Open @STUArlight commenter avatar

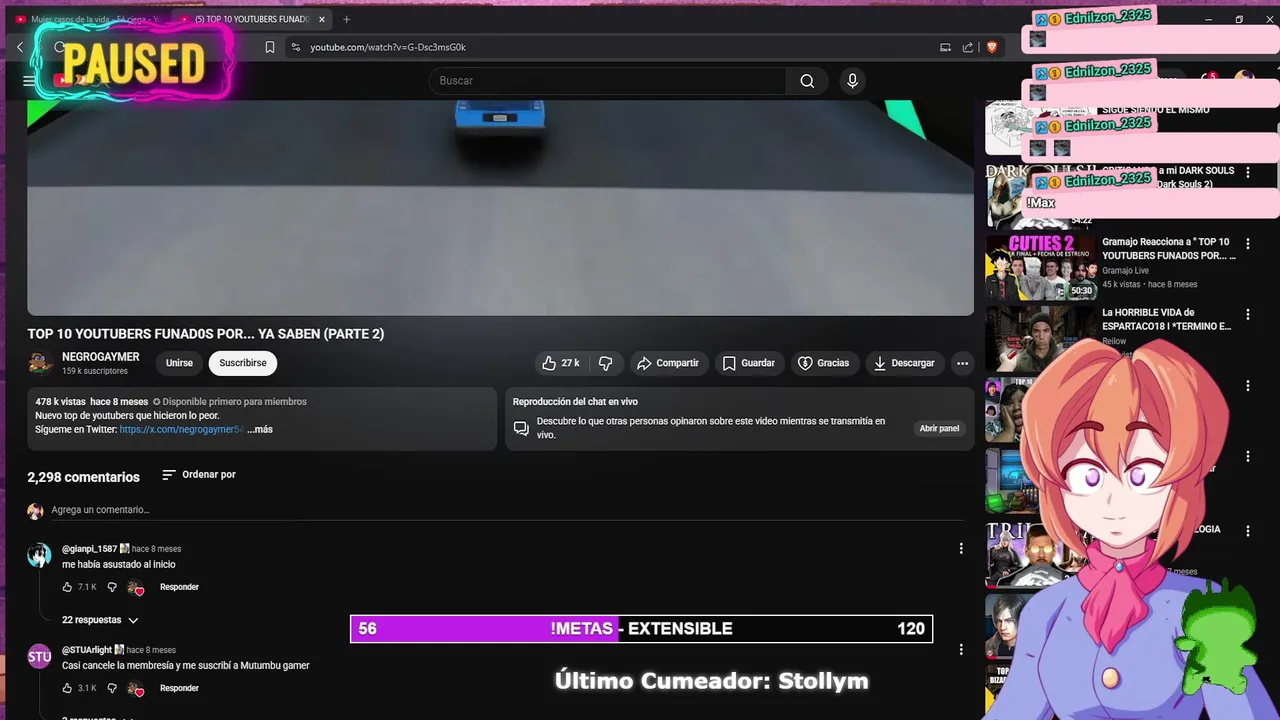point(39,657)
